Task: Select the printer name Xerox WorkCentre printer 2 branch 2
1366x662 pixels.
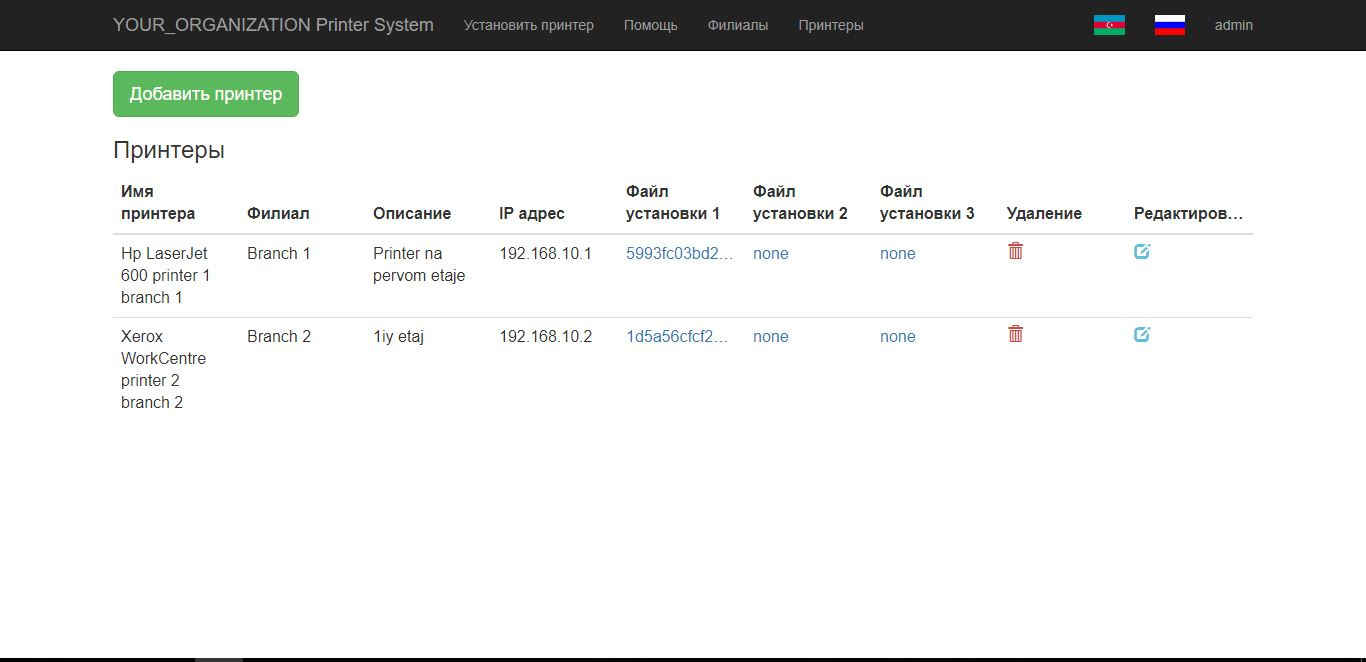Action: 164,369
